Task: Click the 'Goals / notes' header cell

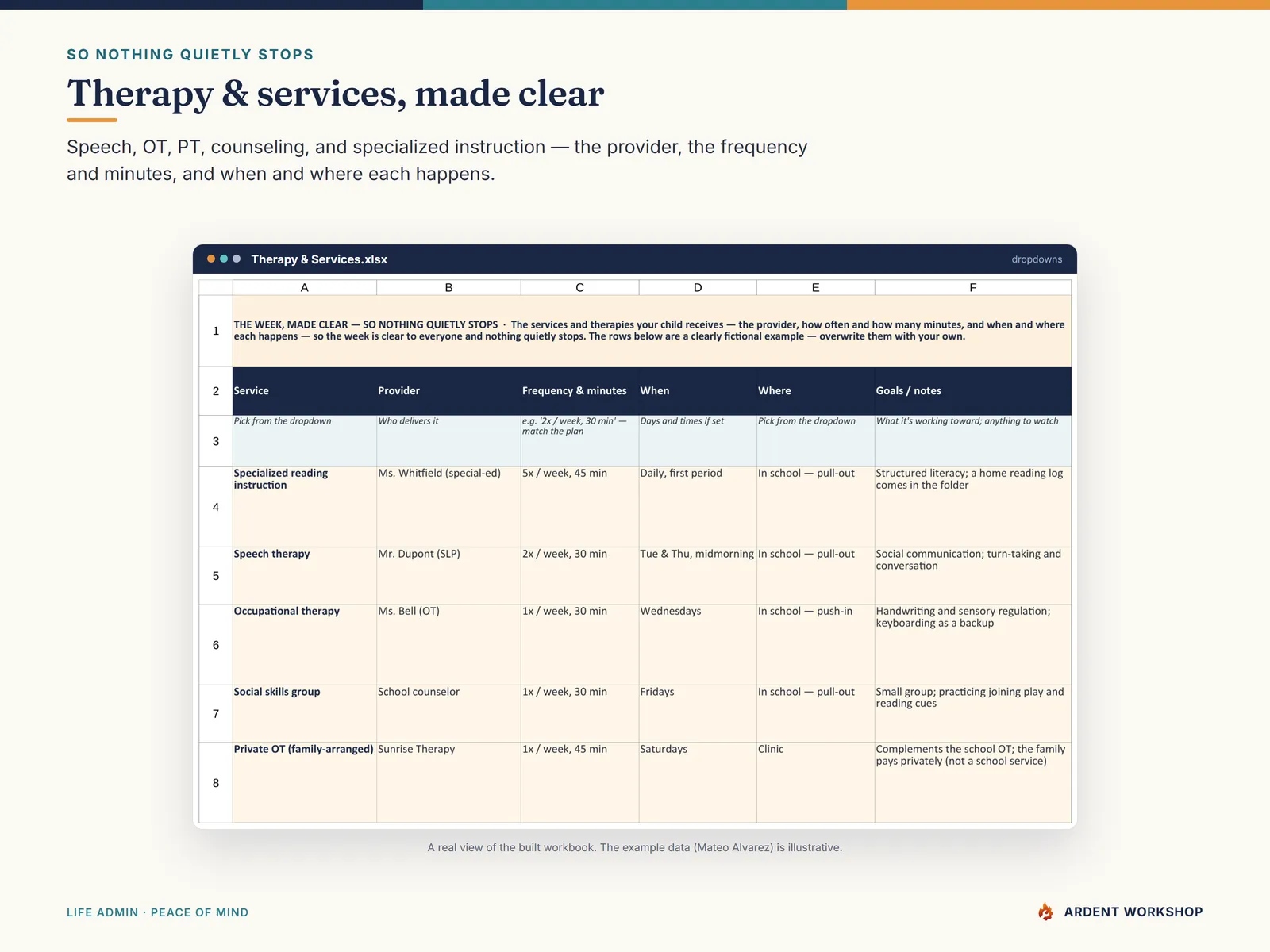Action: point(973,391)
